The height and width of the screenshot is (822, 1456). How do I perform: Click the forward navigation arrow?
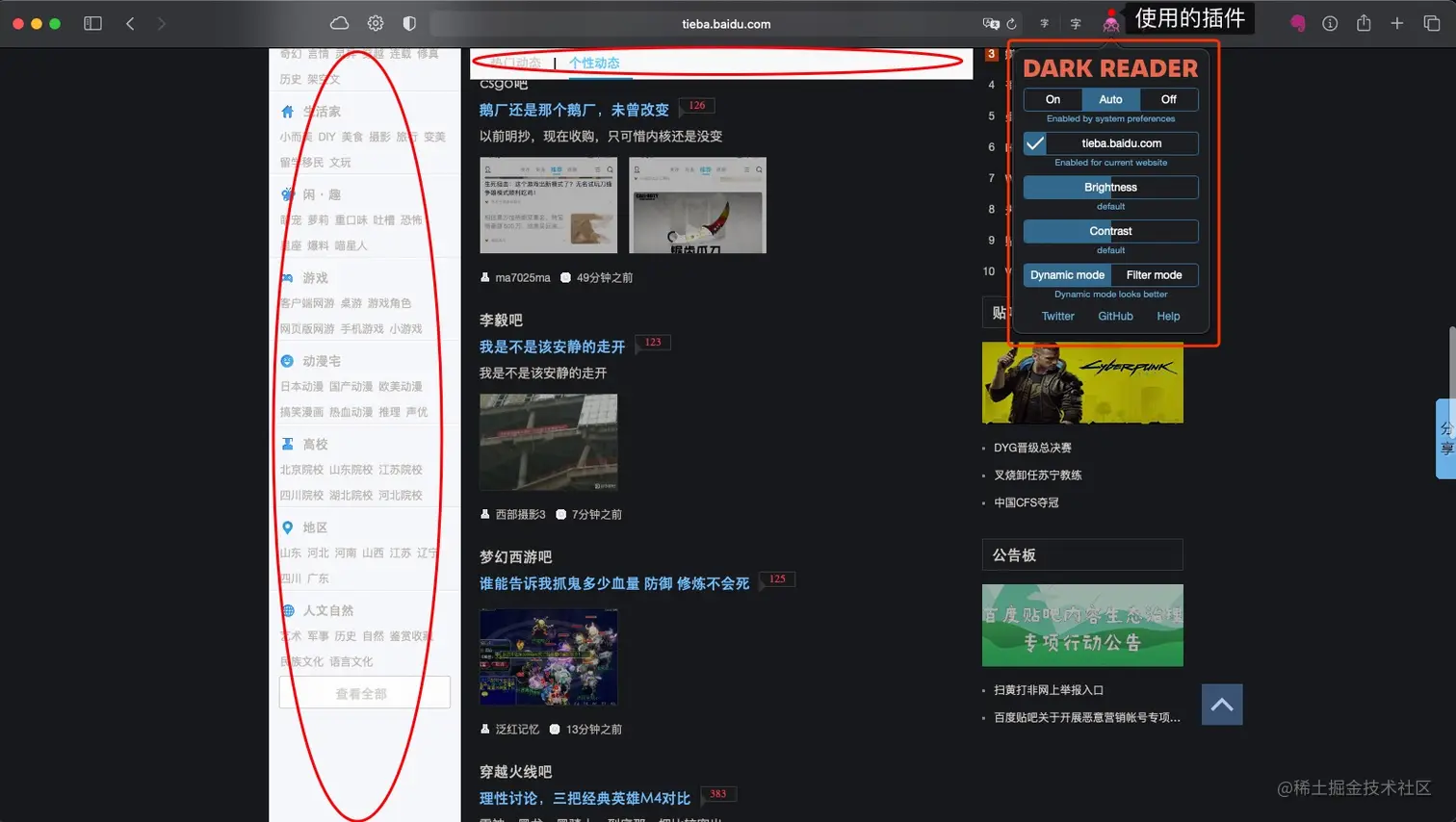click(x=161, y=23)
